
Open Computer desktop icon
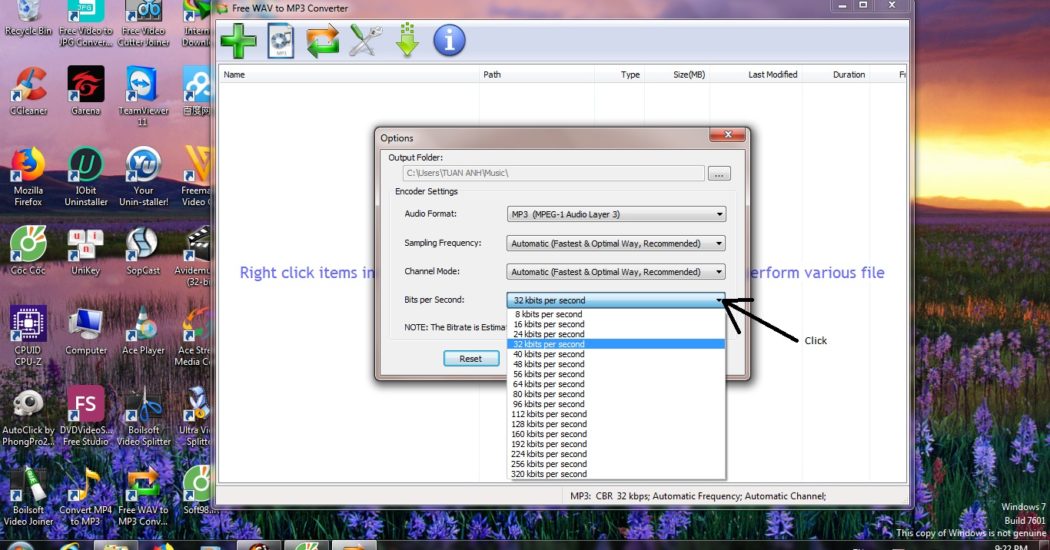[86, 331]
